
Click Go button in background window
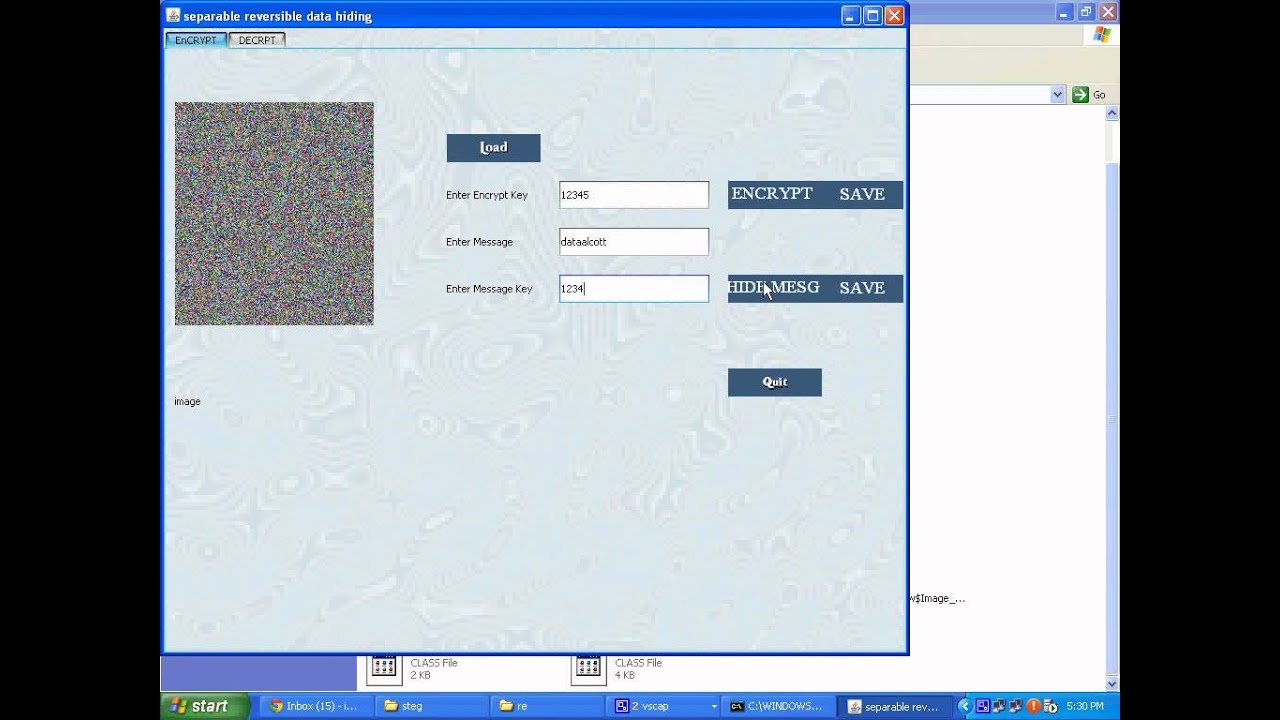point(1089,95)
